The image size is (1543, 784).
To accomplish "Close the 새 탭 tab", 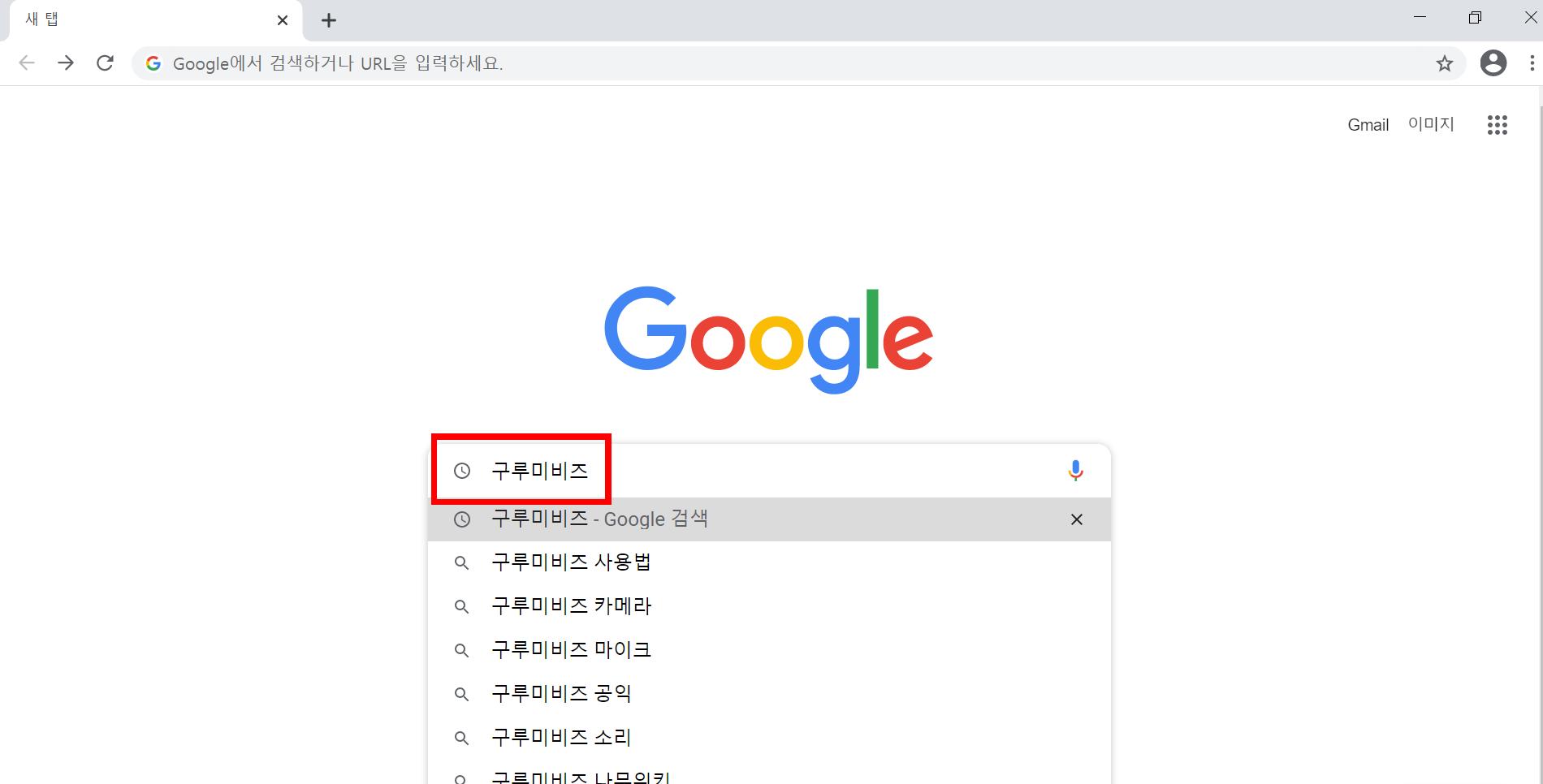I will pyautogui.click(x=283, y=20).
